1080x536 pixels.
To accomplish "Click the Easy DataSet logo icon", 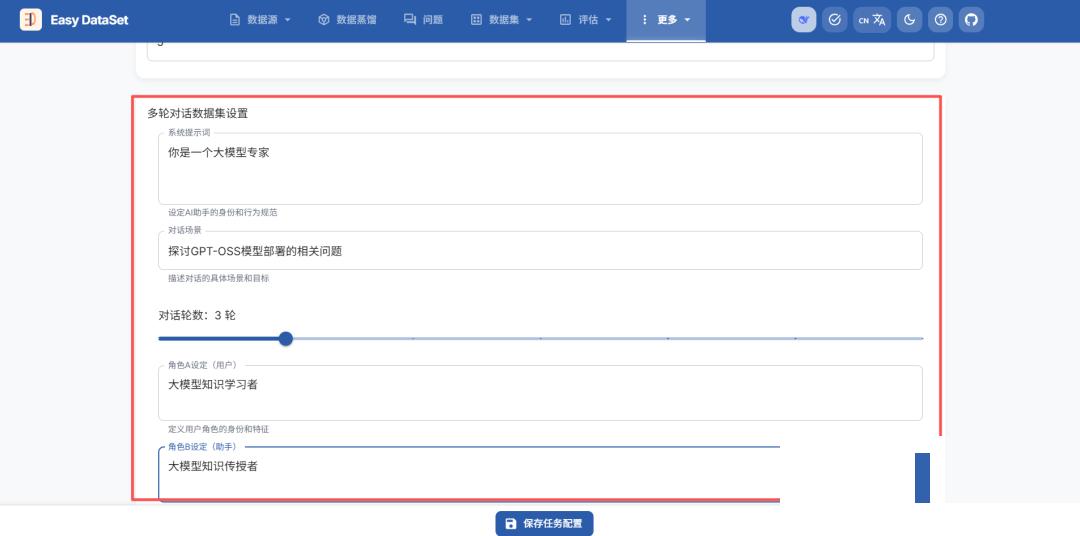I will point(30,20).
